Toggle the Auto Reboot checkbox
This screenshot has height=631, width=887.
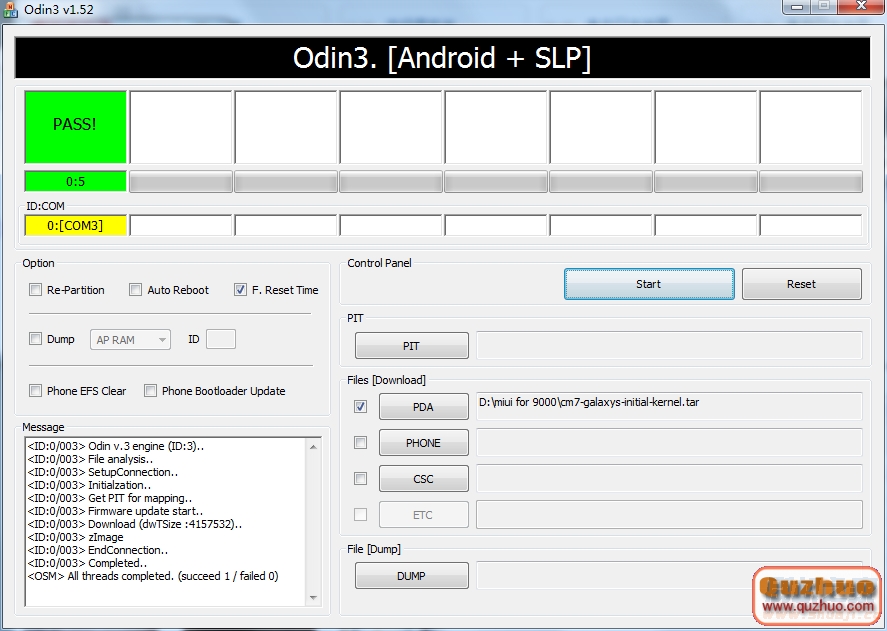(135, 290)
